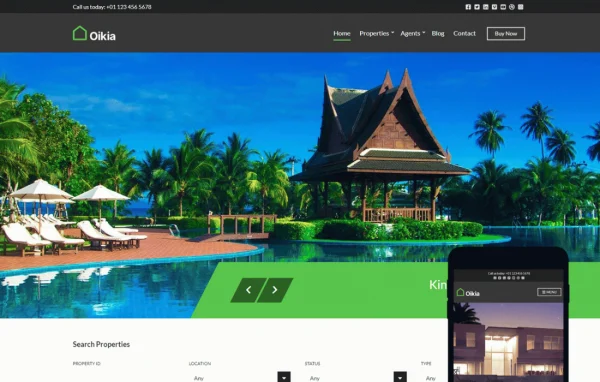Click the 'Search Properties' heading

[101, 344]
